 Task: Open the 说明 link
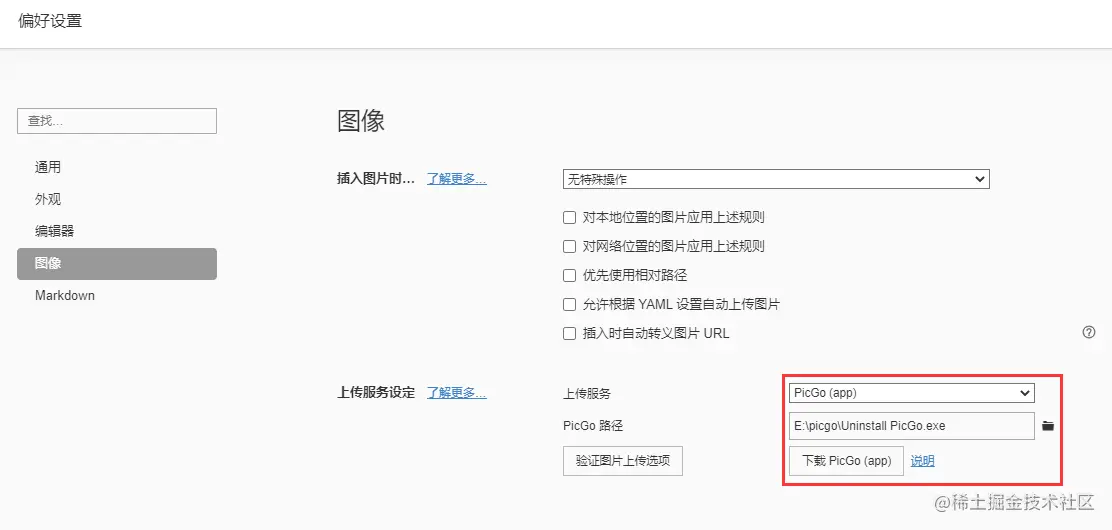point(923,461)
